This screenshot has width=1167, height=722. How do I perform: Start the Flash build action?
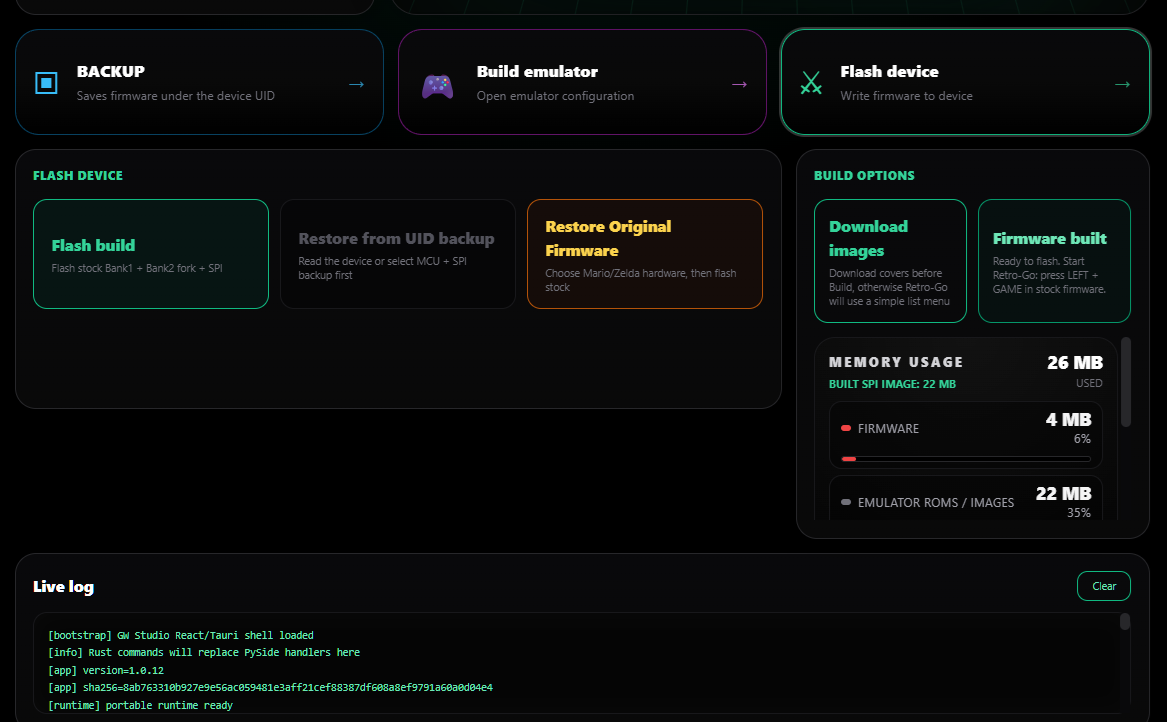pos(151,254)
